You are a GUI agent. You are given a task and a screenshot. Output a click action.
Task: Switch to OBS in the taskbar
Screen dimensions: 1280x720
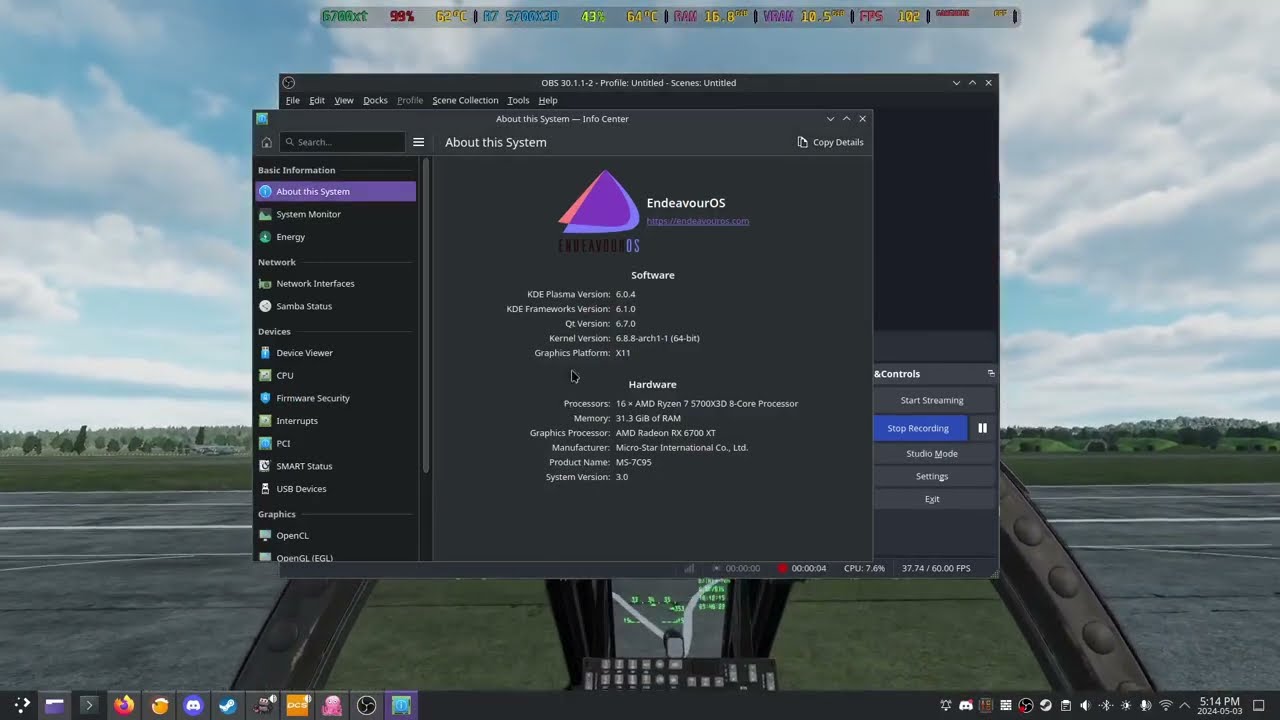pos(367,705)
